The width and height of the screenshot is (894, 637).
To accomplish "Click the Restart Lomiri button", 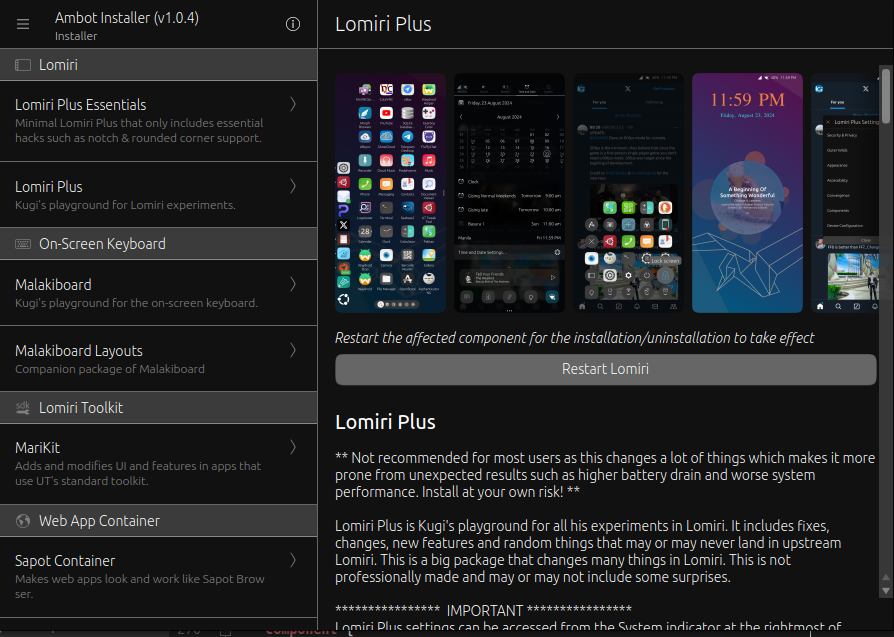I will (606, 369).
